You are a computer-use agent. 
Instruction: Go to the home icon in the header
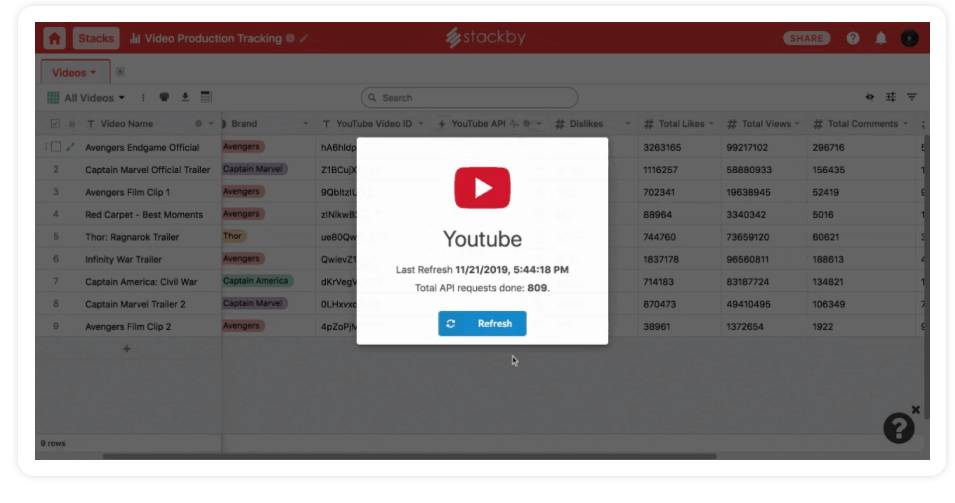54,38
